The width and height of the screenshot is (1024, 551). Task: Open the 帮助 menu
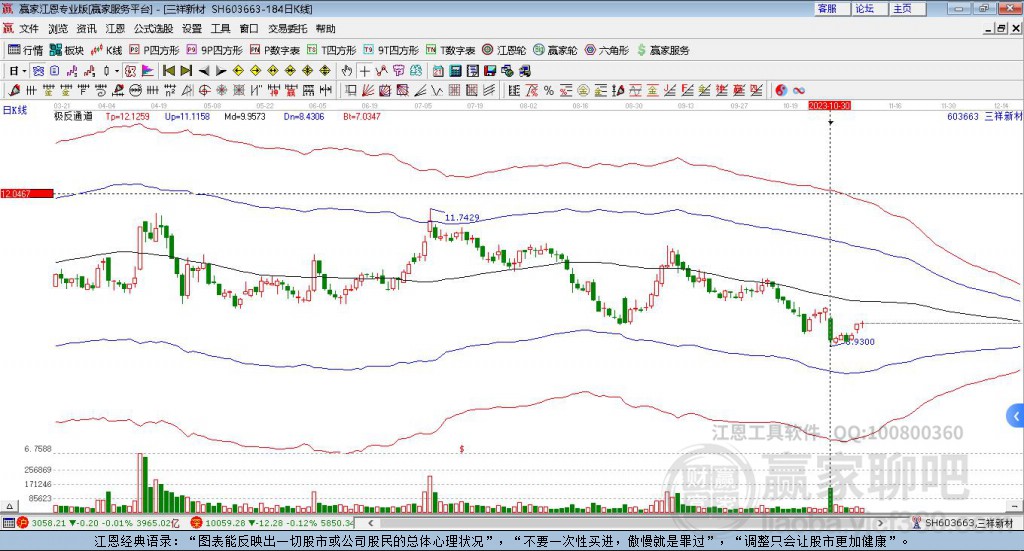(x=325, y=29)
